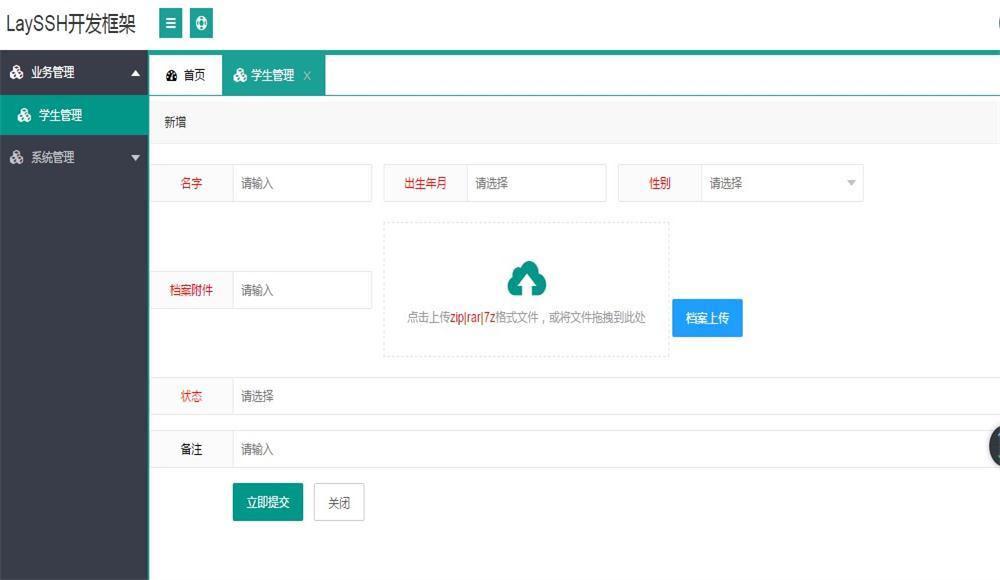The image size is (1000, 580).
Task: Click the cloud upload icon
Action: [526, 279]
